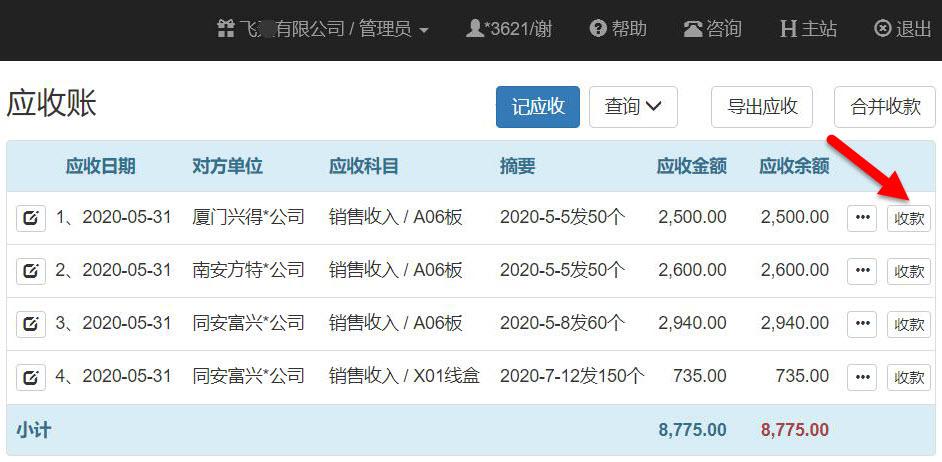Click 导出应收 button

762,107
